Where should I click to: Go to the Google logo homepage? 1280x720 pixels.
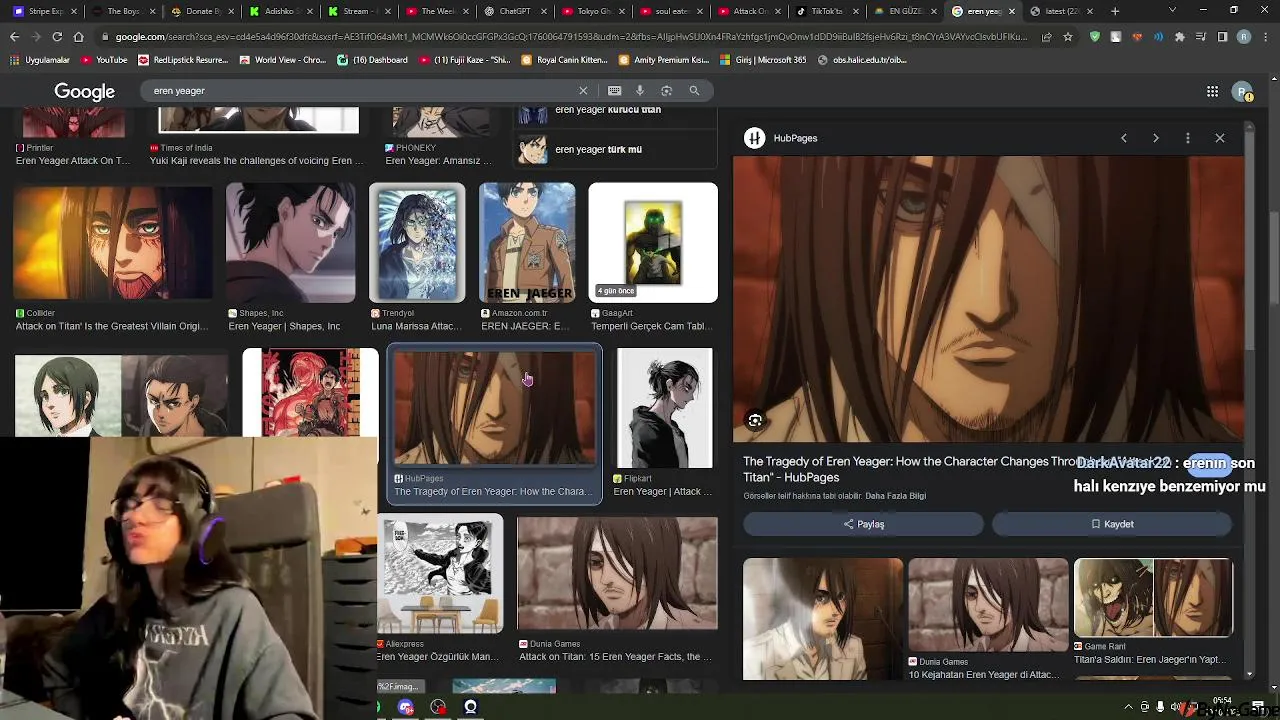[x=84, y=91]
